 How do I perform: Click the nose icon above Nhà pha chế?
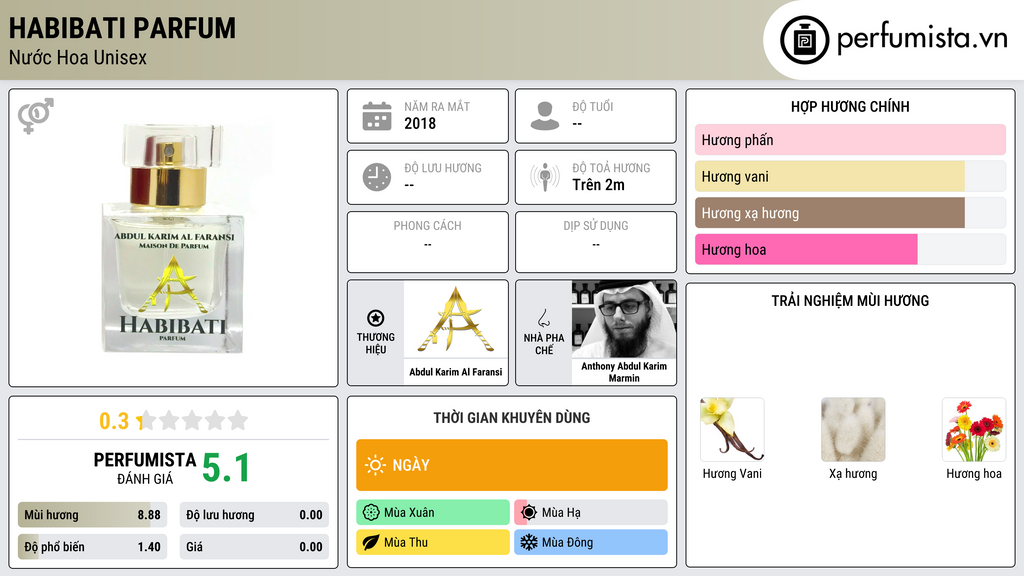click(543, 318)
